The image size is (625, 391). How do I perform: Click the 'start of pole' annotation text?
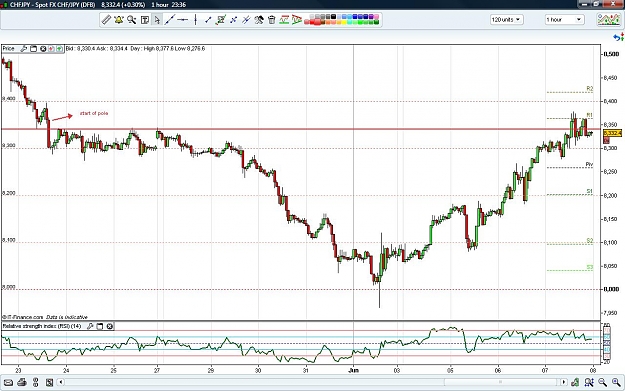(x=94, y=113)
